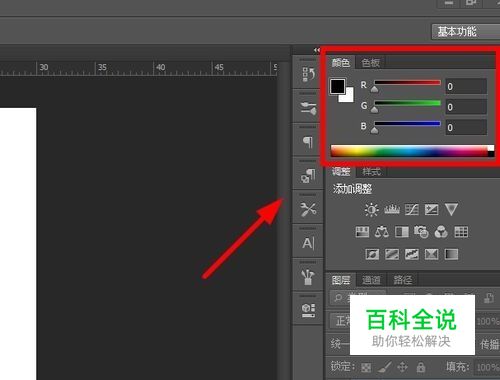Image resolution: width=500 pixels, height=380 pixels.
Task: Add a Vibrance adjustment (triangle icon)
Action: (451, 210)
